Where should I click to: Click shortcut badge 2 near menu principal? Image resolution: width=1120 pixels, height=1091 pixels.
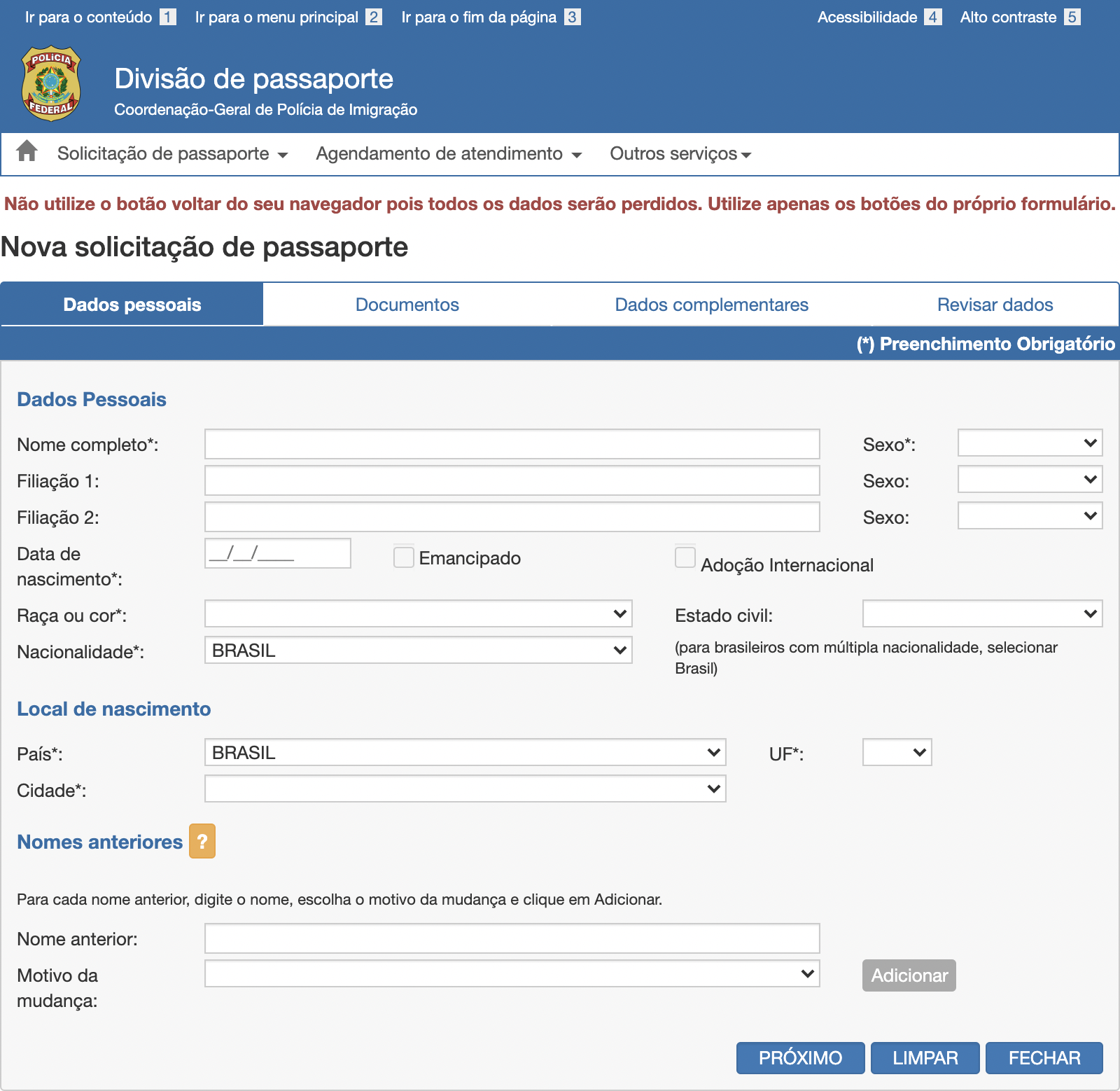tap(373, 16)
